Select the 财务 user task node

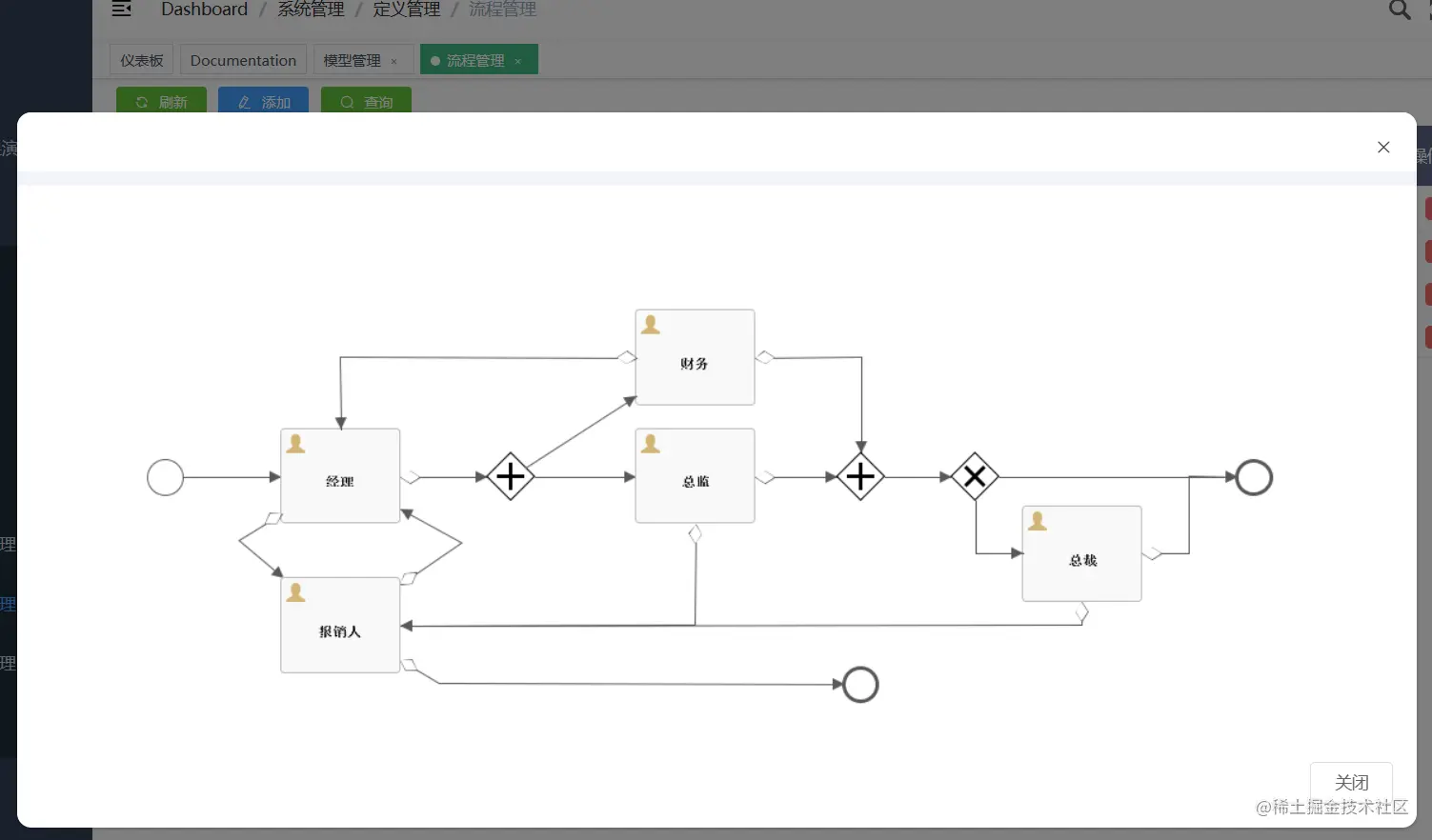coord(695,357)
